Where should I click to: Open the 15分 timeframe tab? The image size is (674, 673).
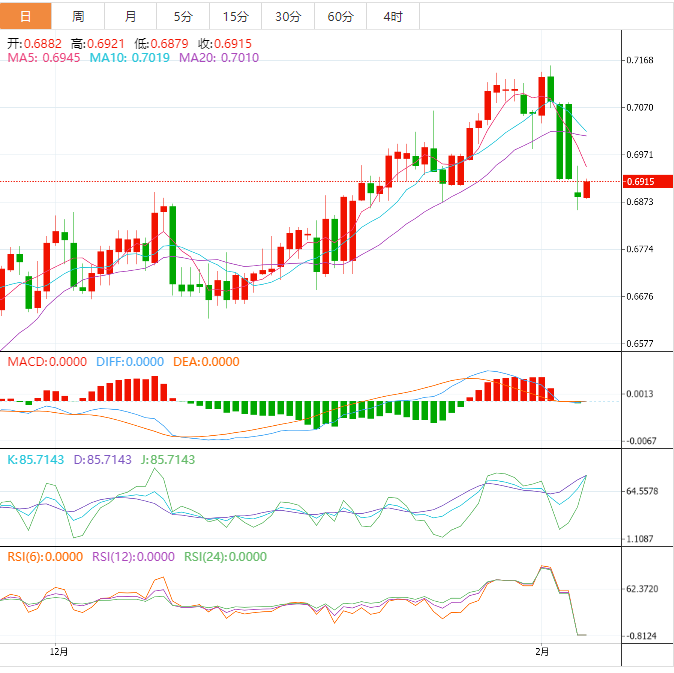click(236, 16)
